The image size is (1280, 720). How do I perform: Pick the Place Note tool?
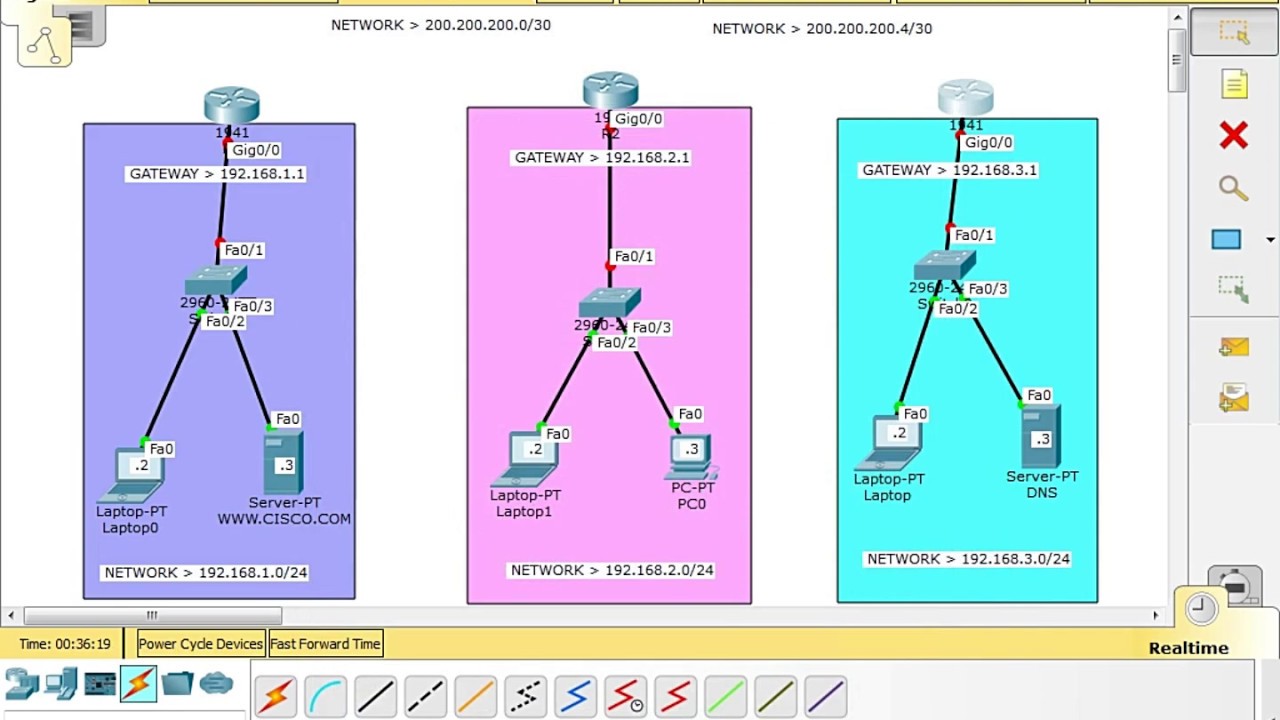coord(1234,84)
